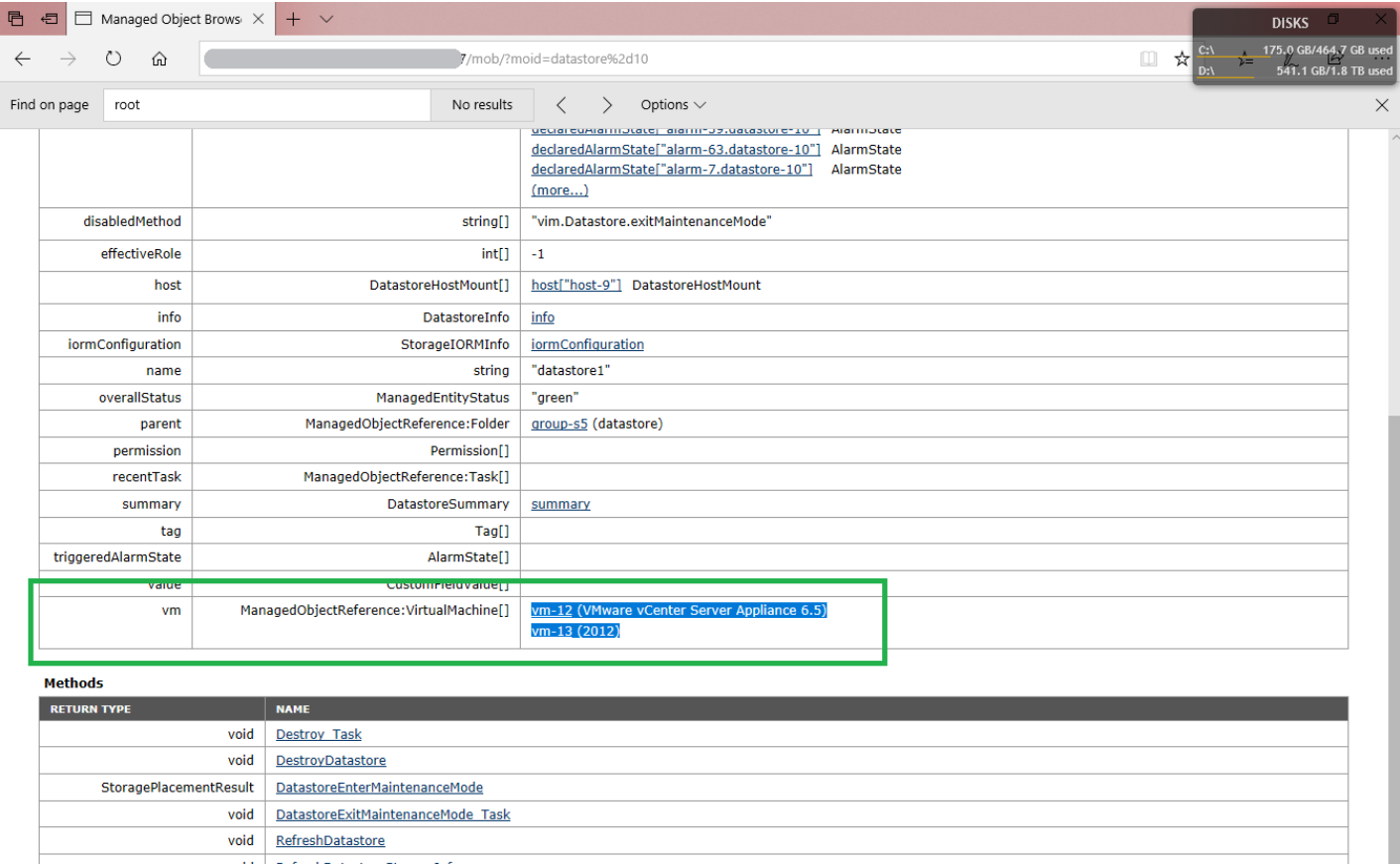
Task: Open the tab preview chevron dropdown
Action: [x=326, y=19]
